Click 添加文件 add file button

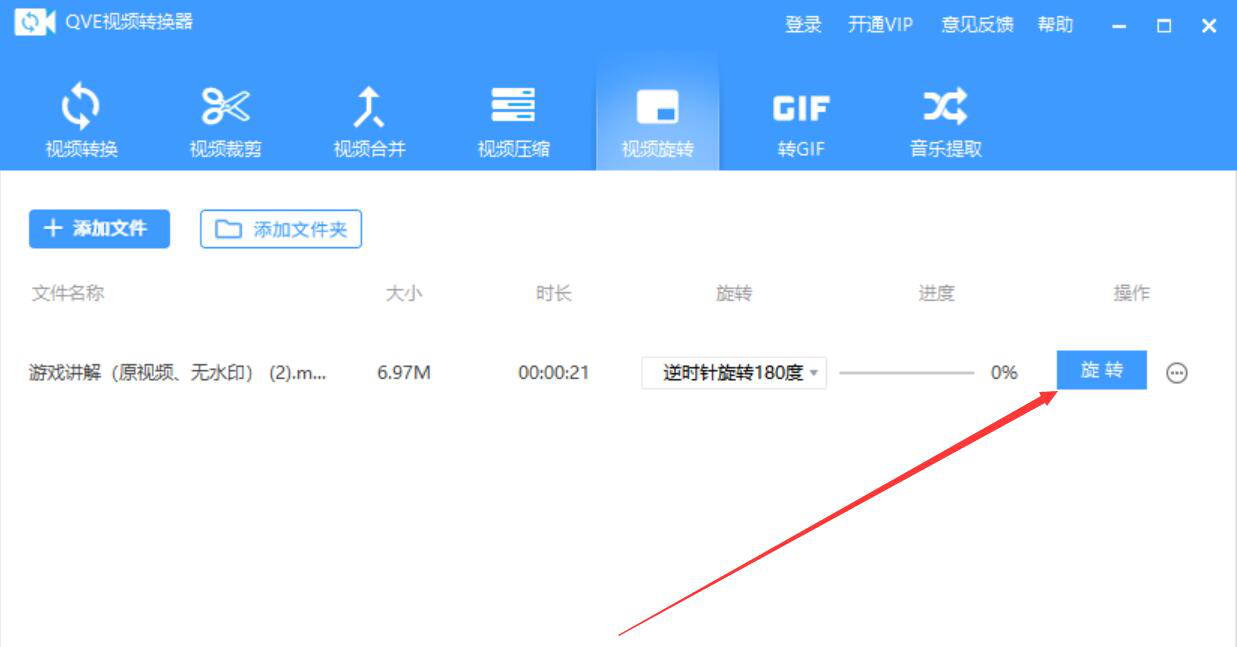99,229
